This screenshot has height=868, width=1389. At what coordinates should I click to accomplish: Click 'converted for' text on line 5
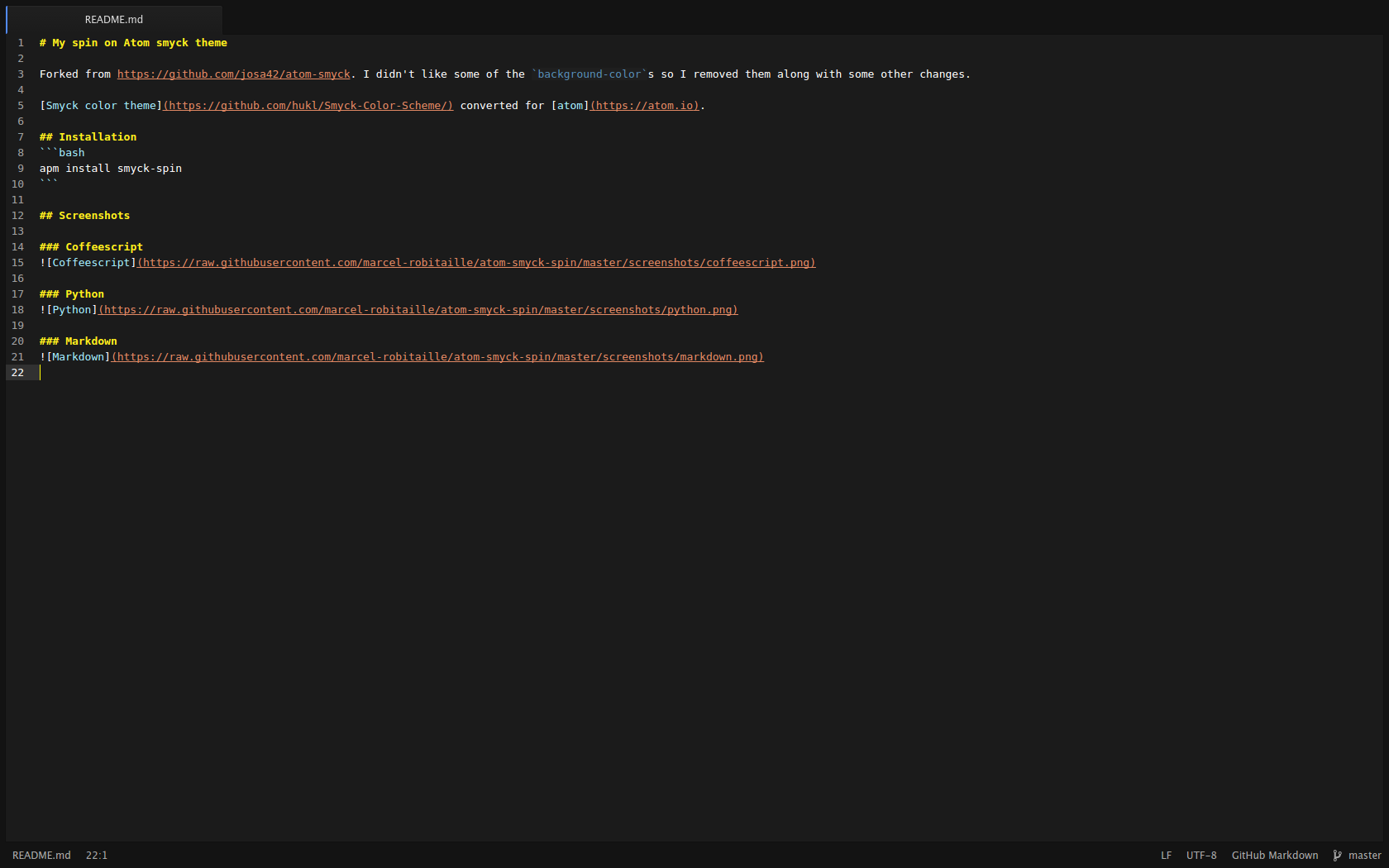pyautogui.click(x=502, y=106)
